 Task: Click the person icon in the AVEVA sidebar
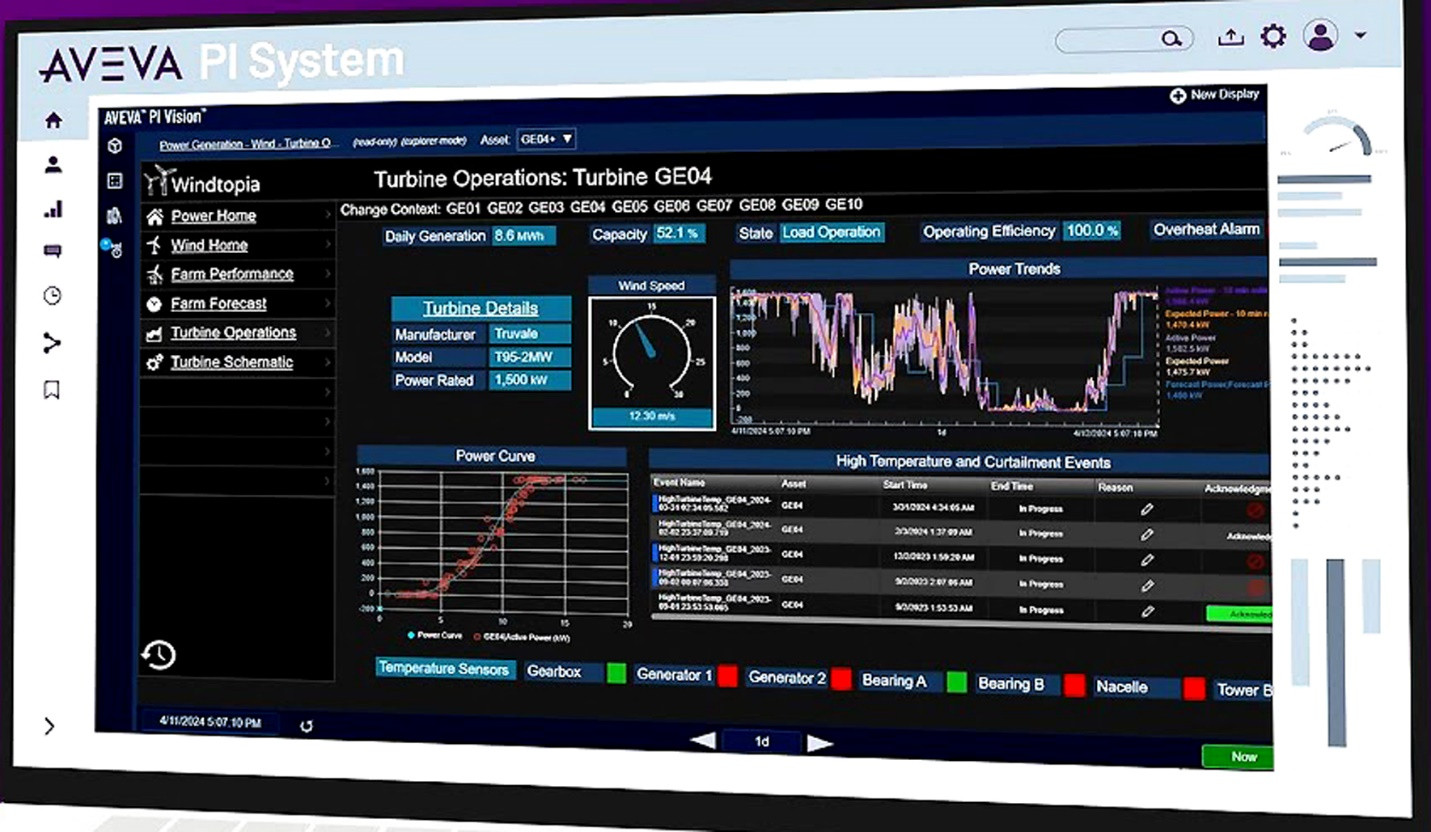(x=53, y=165)
